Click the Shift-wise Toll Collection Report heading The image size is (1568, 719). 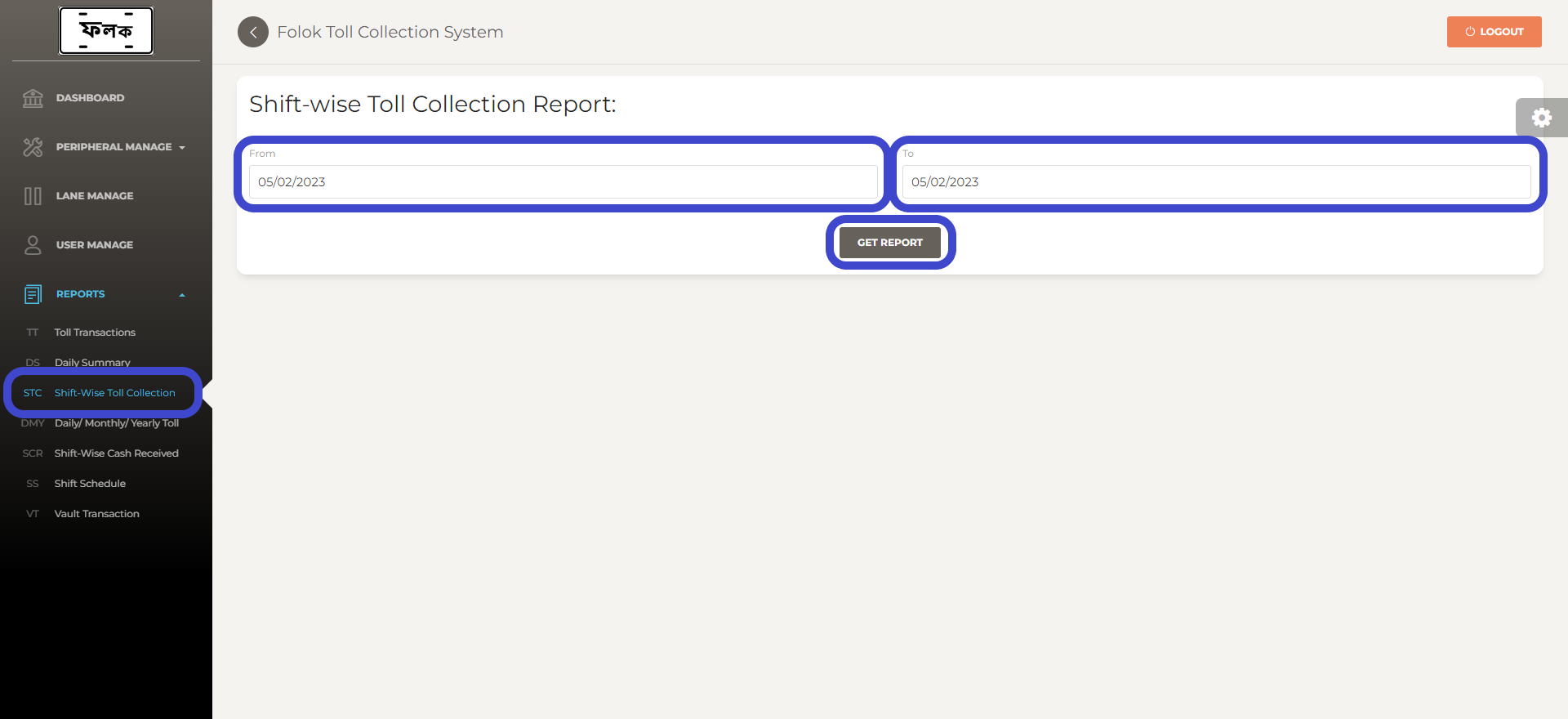pyautogui.click(x=433, y=105)
